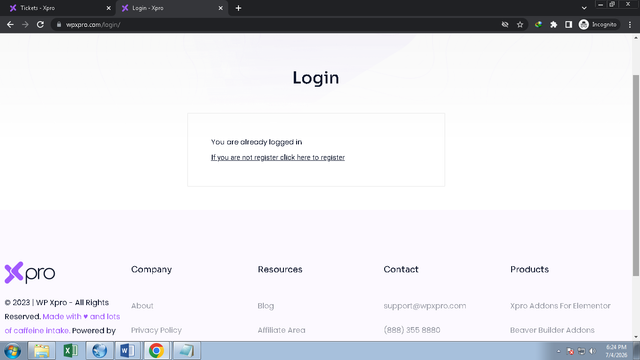Viewport: 640px width, 360px height.
Task: Click the scrollbar down arrow
Action: pos(636,337)
